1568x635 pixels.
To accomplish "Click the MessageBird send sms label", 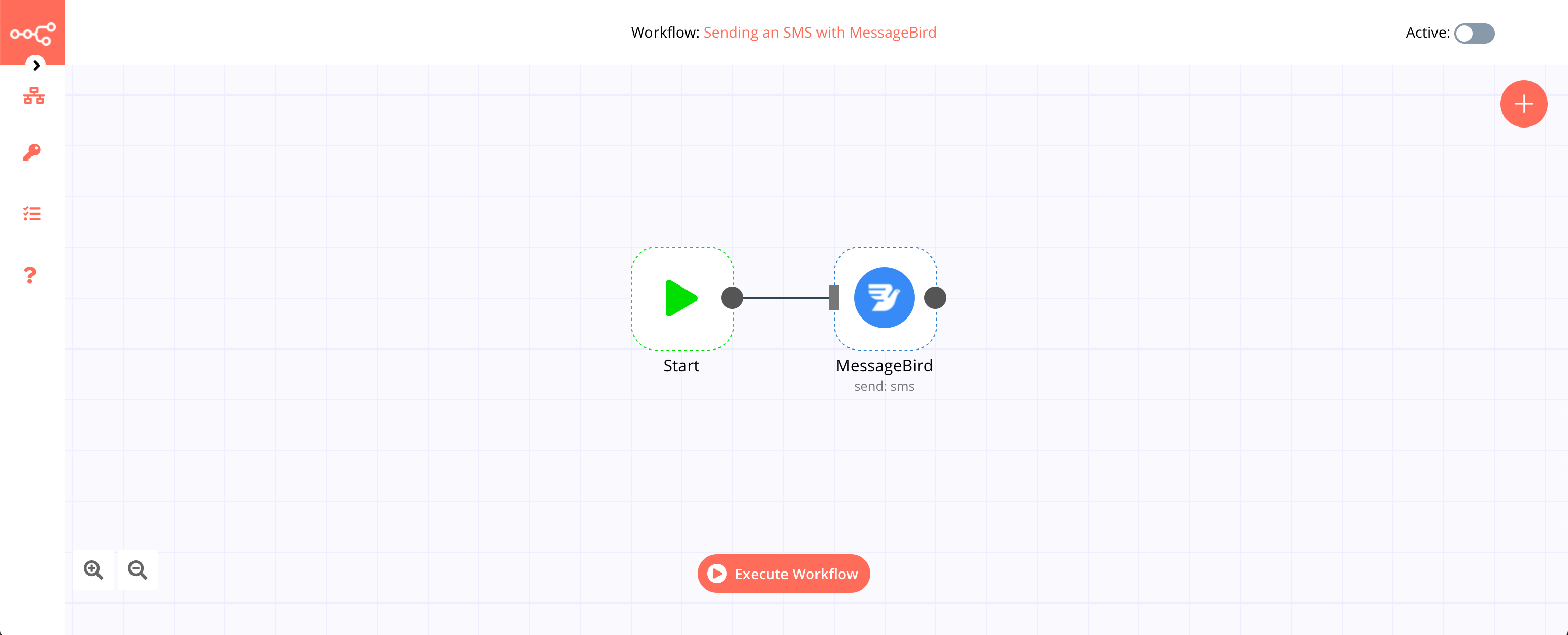I will [885, 386].
